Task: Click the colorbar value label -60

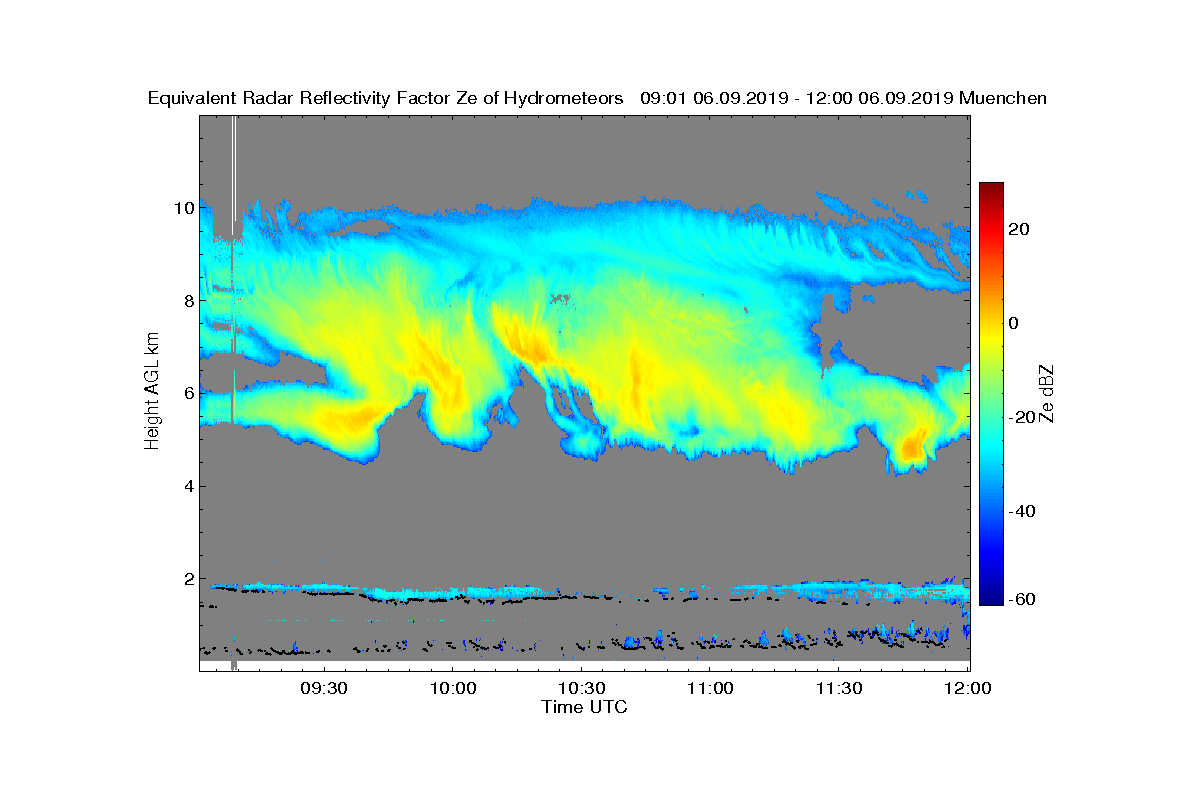Action: (1022, 599)
